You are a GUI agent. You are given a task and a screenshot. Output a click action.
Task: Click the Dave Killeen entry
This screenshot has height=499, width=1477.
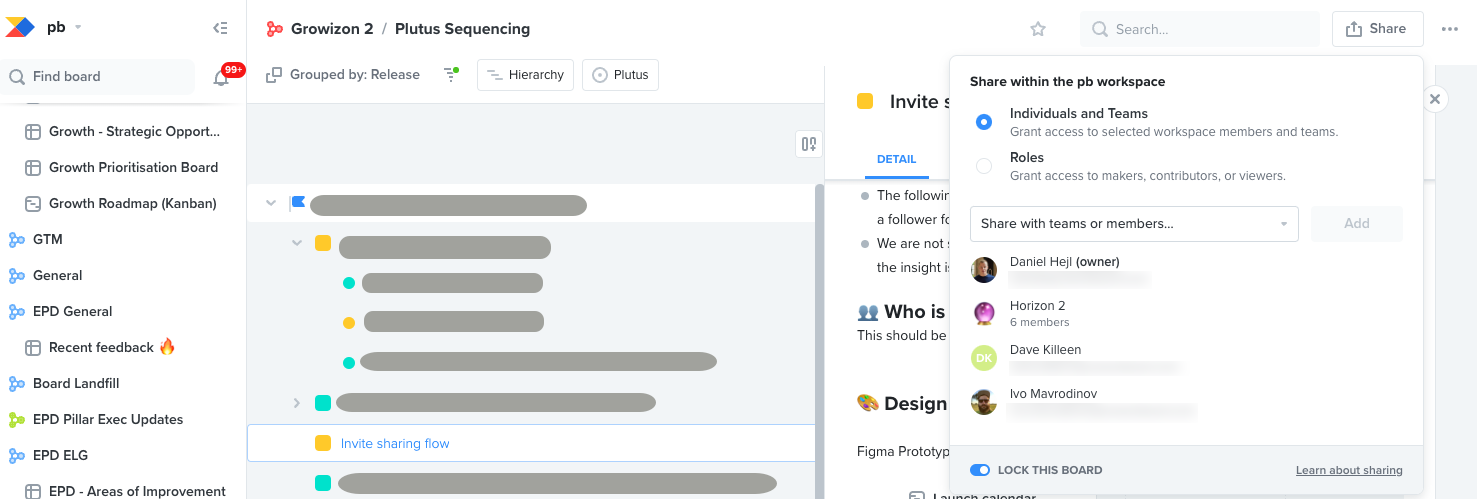1186,357
